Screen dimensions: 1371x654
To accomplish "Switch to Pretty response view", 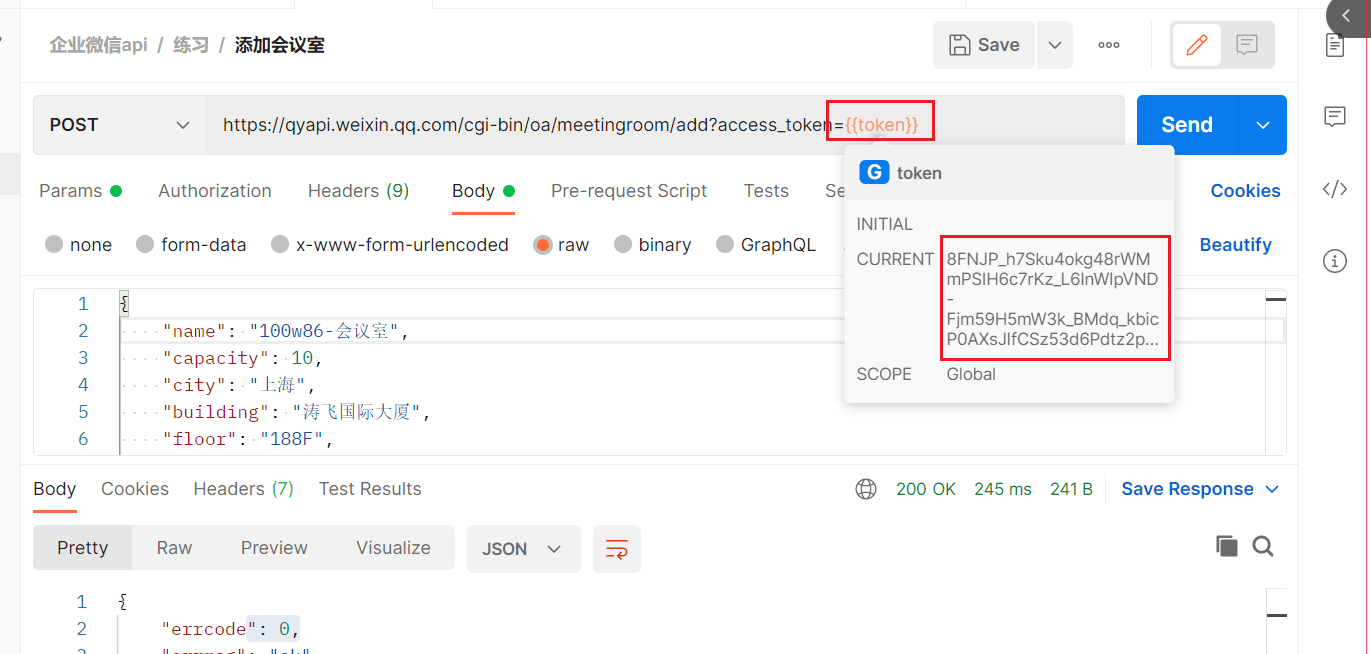I will coord(82,548).
